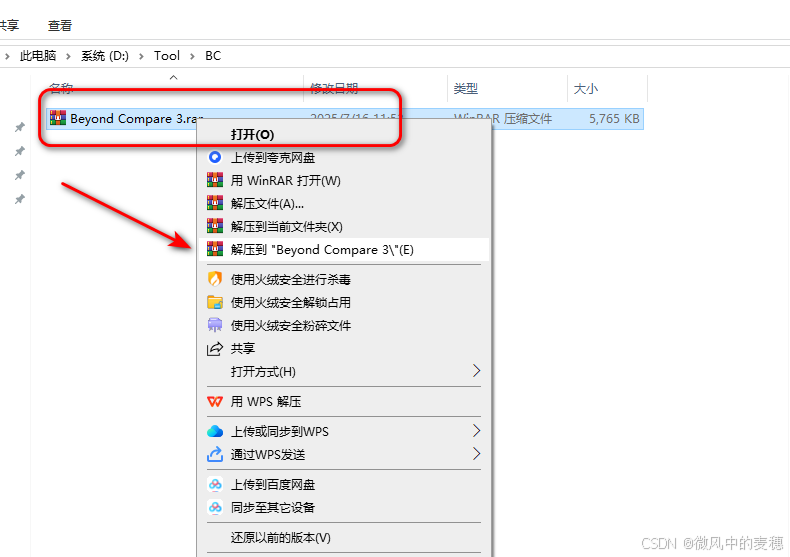Open the chevron before 此电脑 in address bar
Image resolution: width=790 pixels, height=557 pixels.
pyautogui.click(x=7, y=56)
